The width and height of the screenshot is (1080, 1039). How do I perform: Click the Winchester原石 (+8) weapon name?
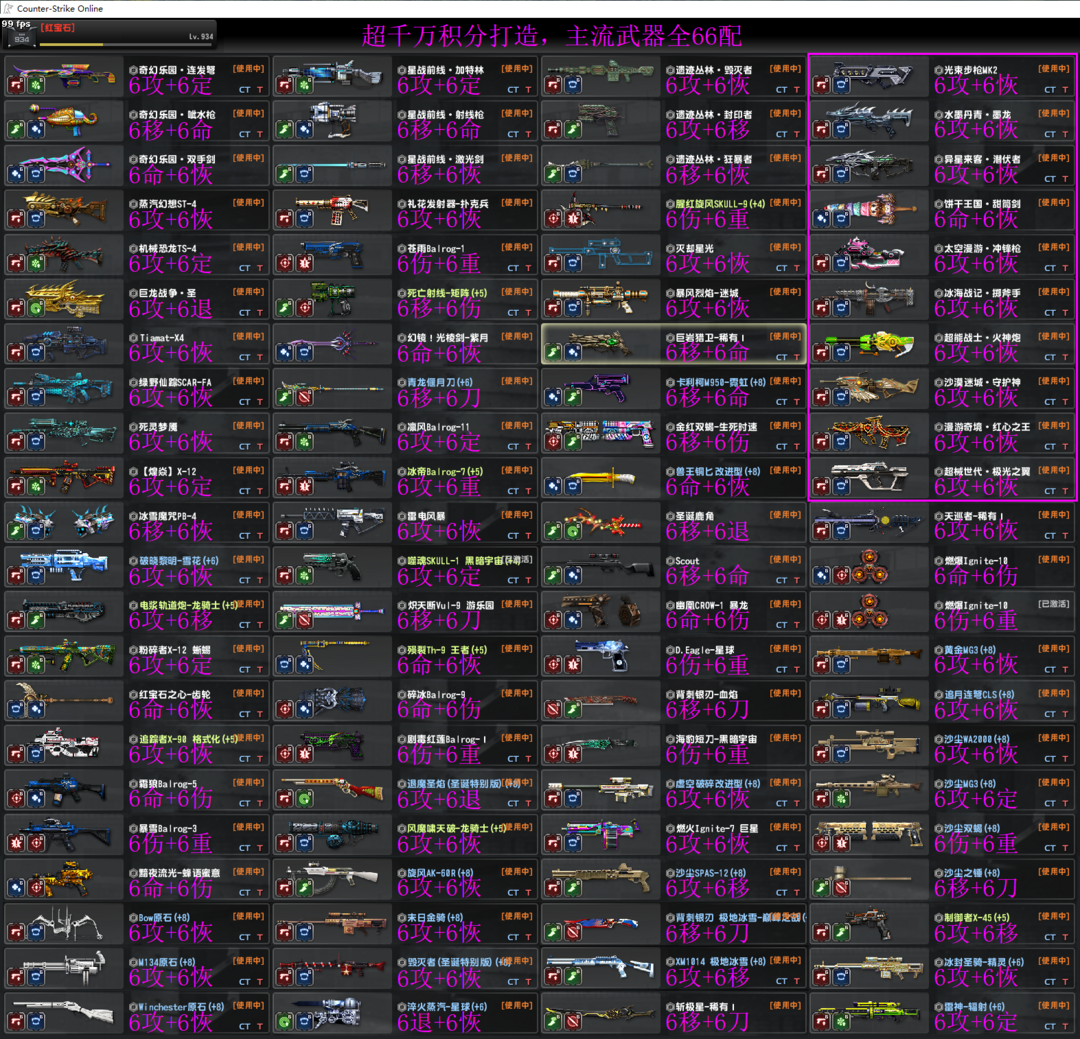[181, 1007]
